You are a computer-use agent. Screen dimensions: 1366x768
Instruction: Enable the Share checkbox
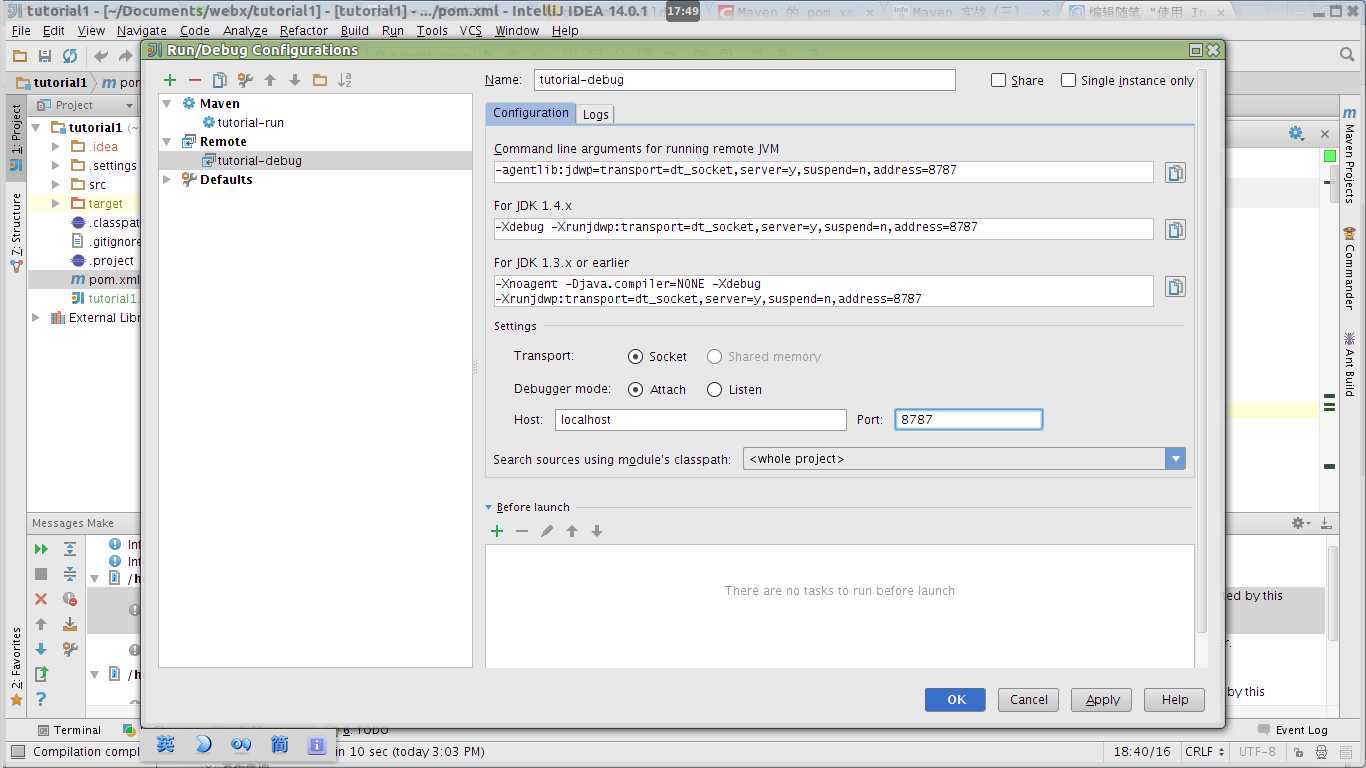click(998, 80)
